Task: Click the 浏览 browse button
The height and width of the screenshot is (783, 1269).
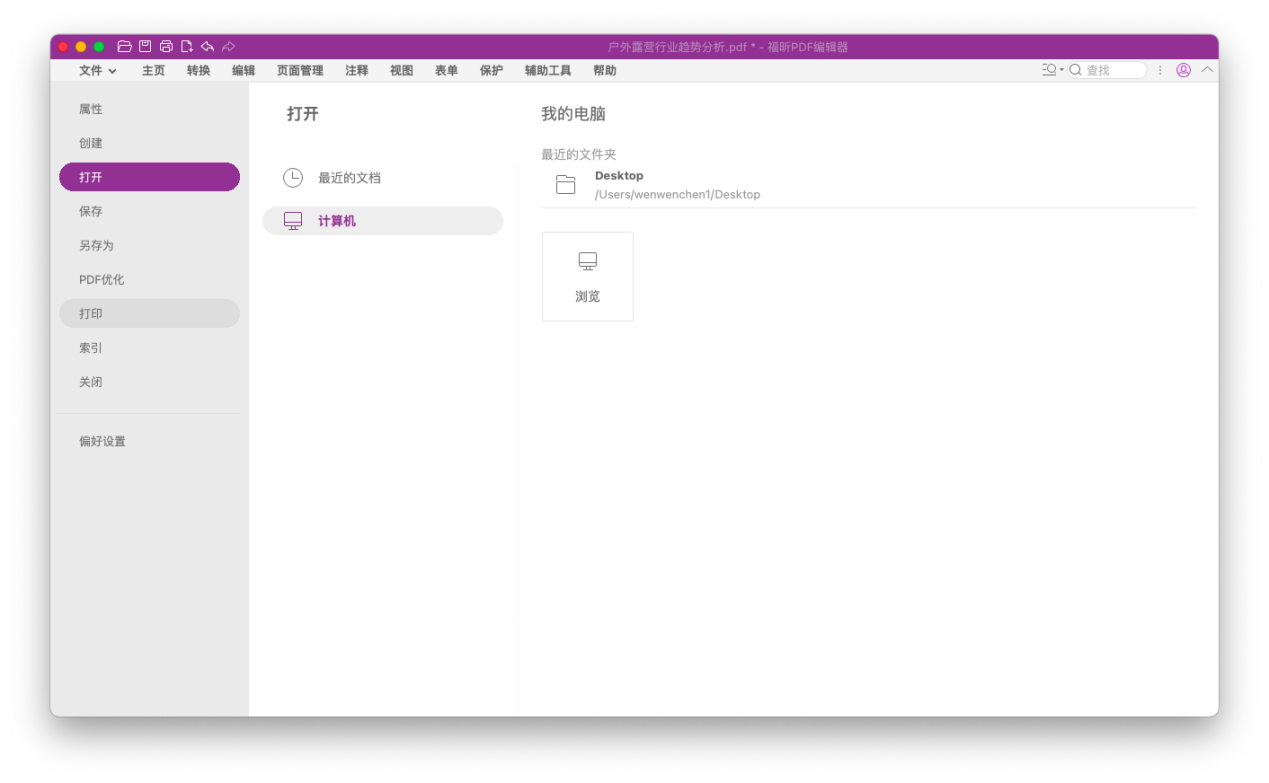Action: [x=587, y=277]
